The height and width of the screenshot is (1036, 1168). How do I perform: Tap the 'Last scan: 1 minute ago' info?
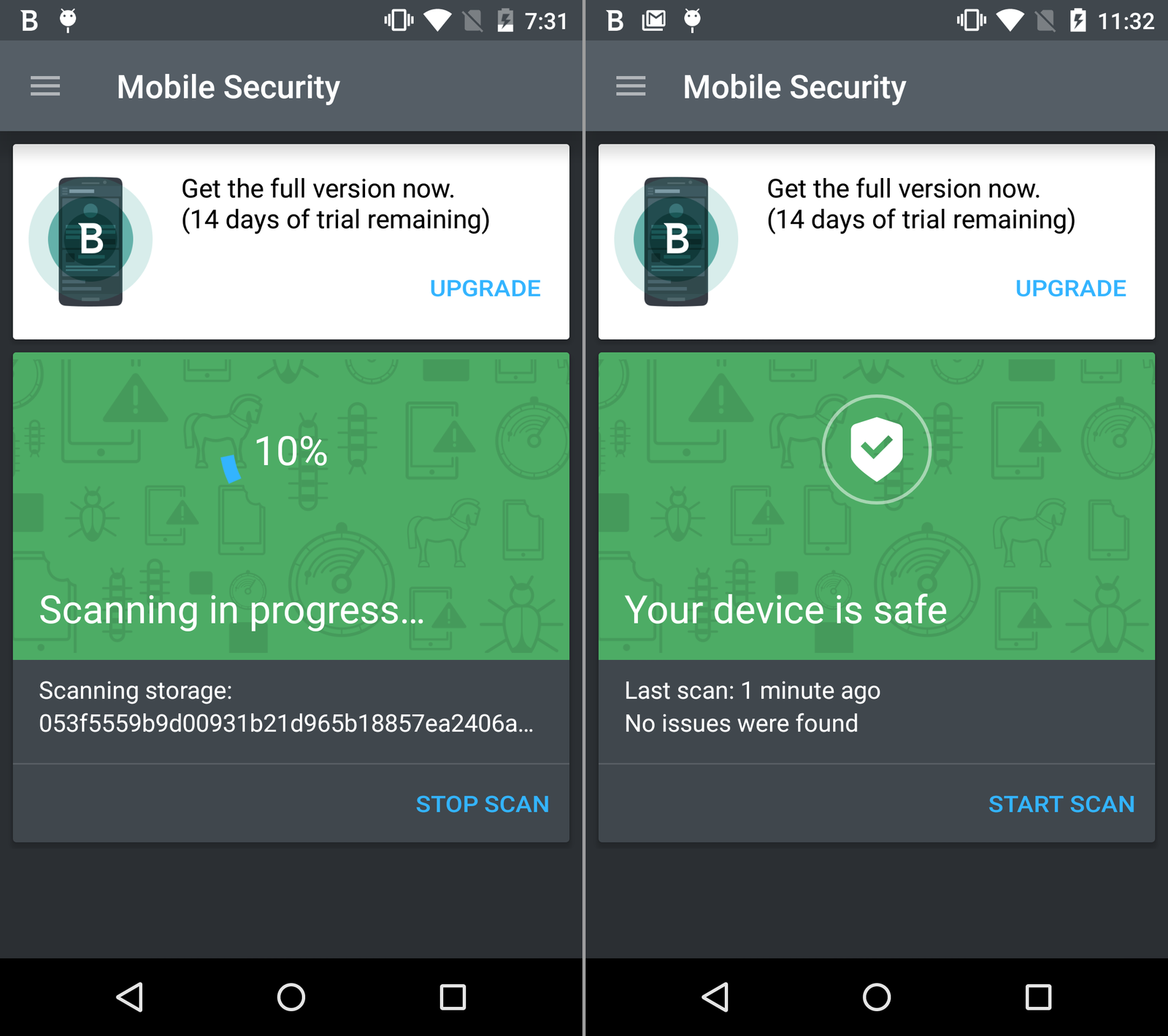(x=753, y=691)
